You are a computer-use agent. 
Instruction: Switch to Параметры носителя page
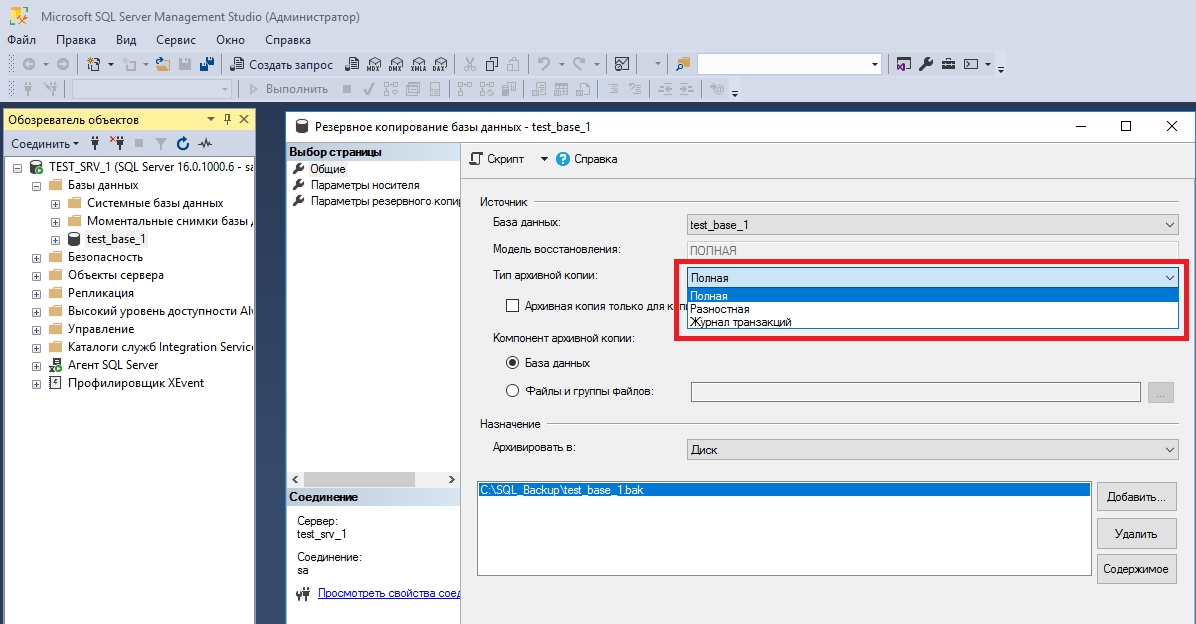tap(364, 185)
